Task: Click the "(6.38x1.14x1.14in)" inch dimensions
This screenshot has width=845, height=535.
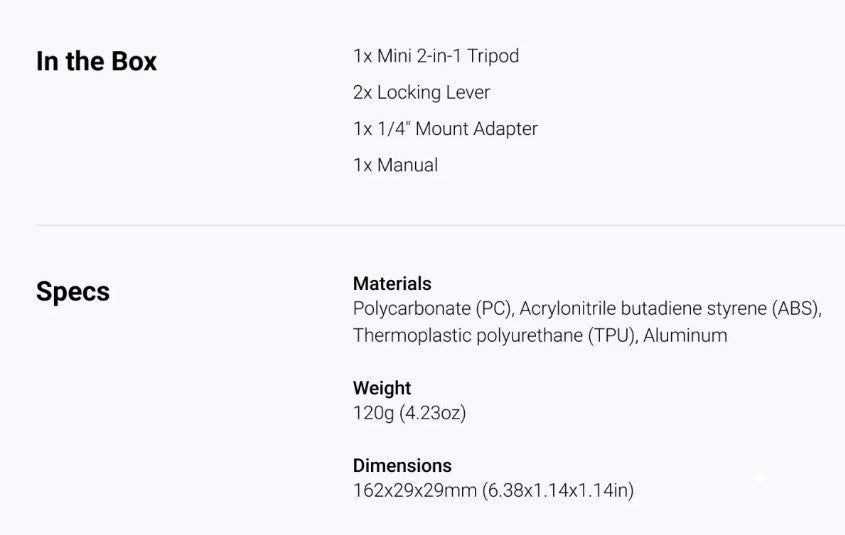Action: point(558,490)
